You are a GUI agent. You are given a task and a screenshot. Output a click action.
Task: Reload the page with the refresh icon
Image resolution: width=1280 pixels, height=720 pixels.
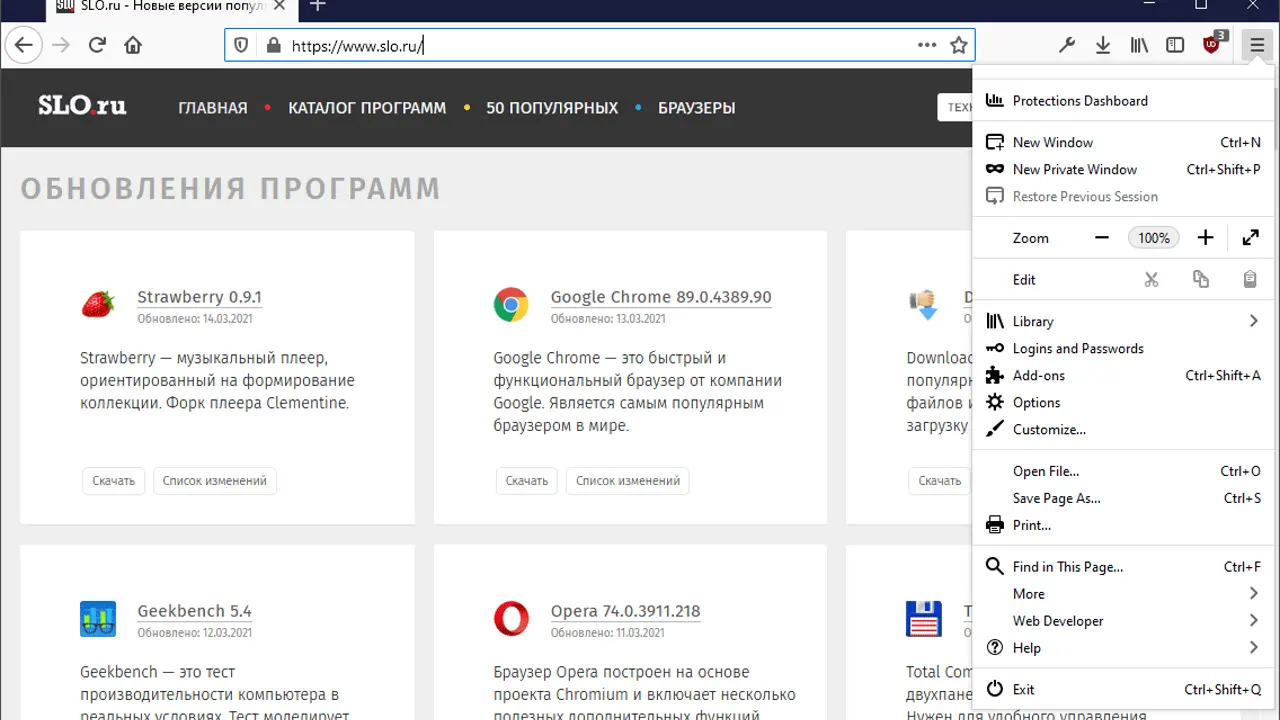point(97,45)
